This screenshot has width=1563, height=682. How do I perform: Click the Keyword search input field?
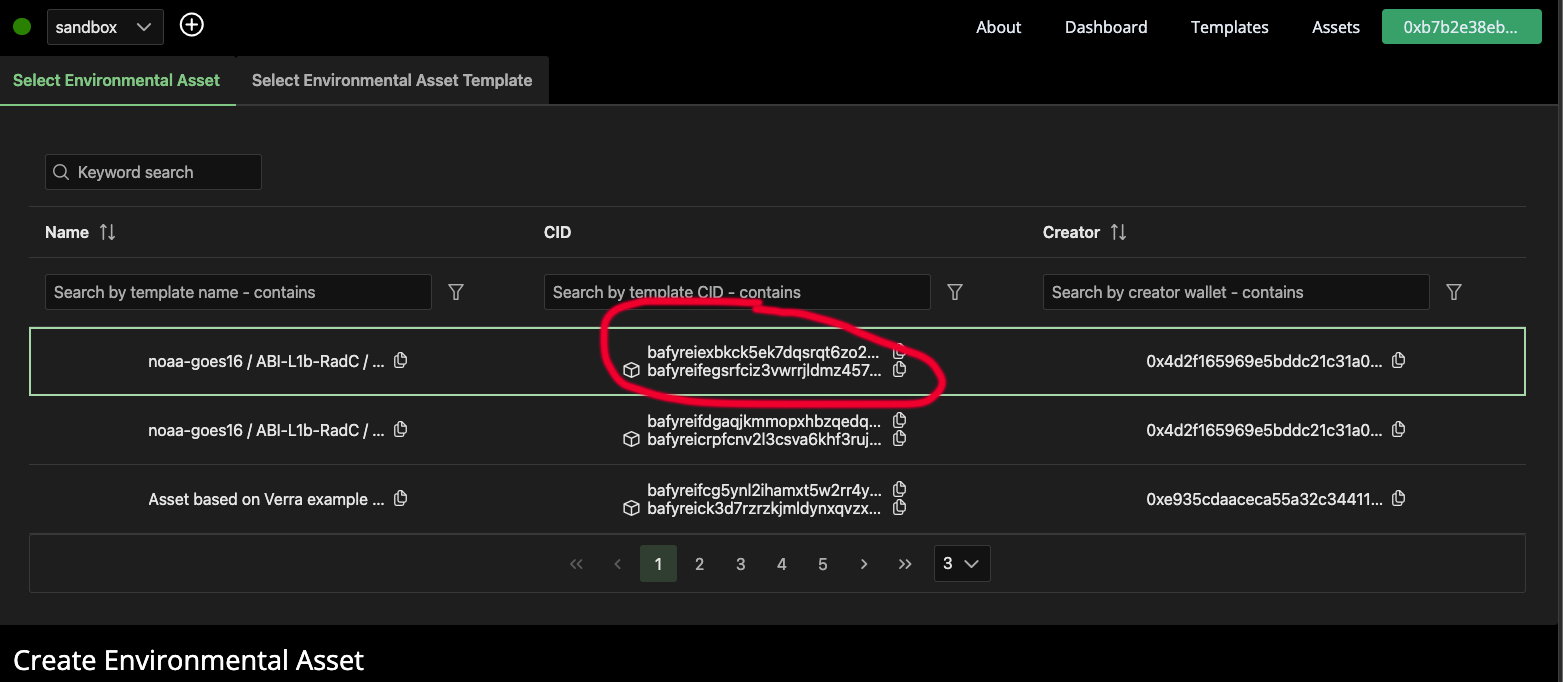coord(152,171)
